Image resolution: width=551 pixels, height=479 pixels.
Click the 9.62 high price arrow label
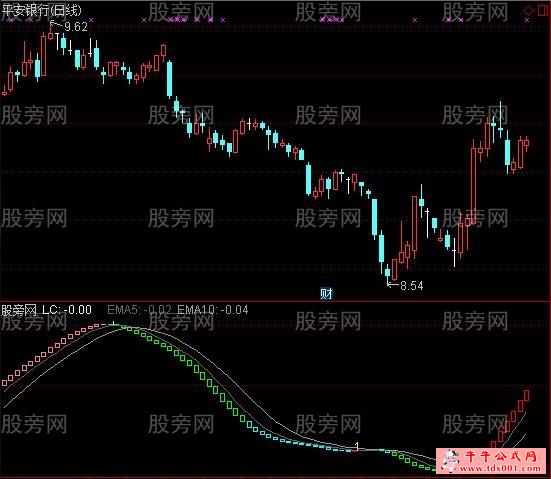(x=69, y=26)
